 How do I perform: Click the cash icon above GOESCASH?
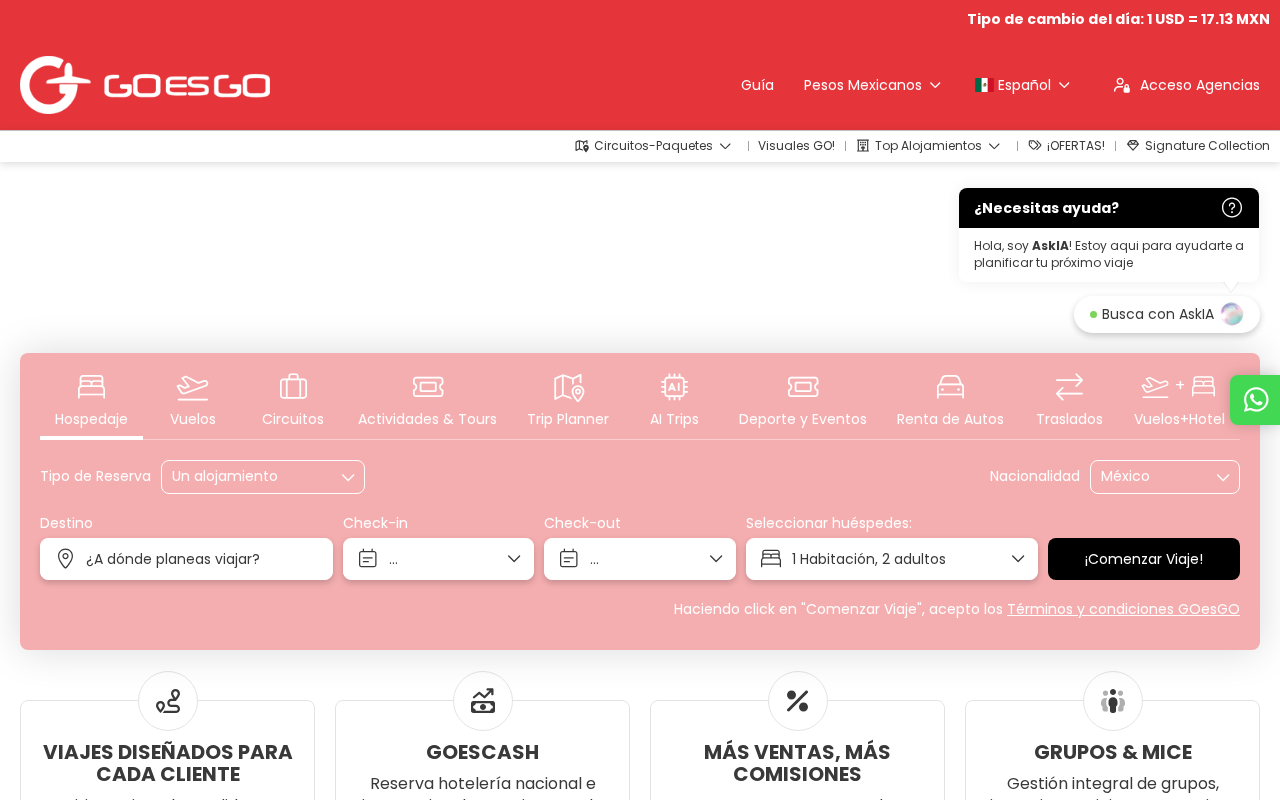[x=483, y=701]
